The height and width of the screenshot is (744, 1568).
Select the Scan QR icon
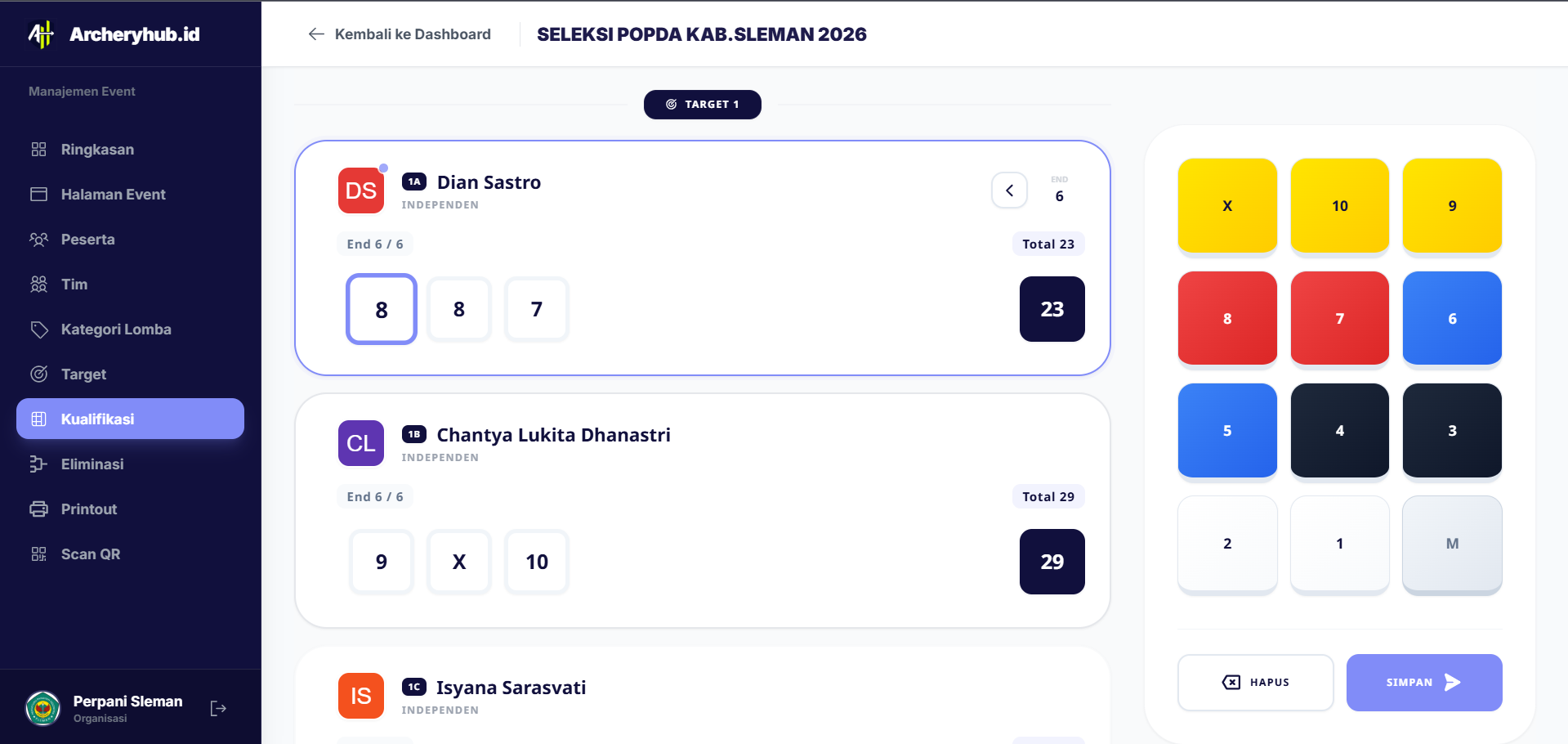tap(38, 554)
